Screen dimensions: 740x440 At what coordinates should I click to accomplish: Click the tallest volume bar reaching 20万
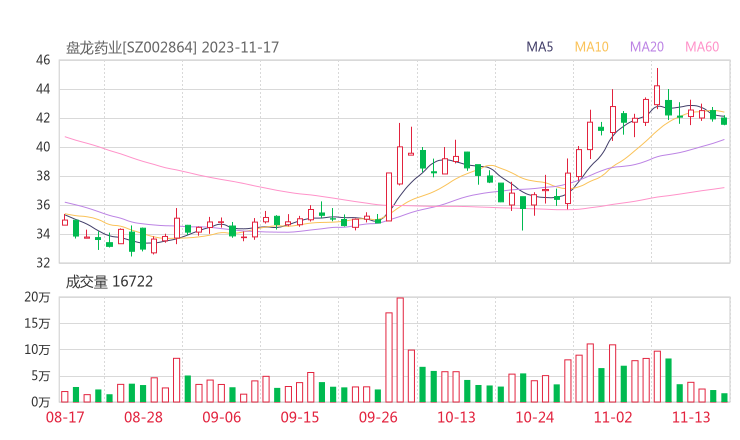400,350
